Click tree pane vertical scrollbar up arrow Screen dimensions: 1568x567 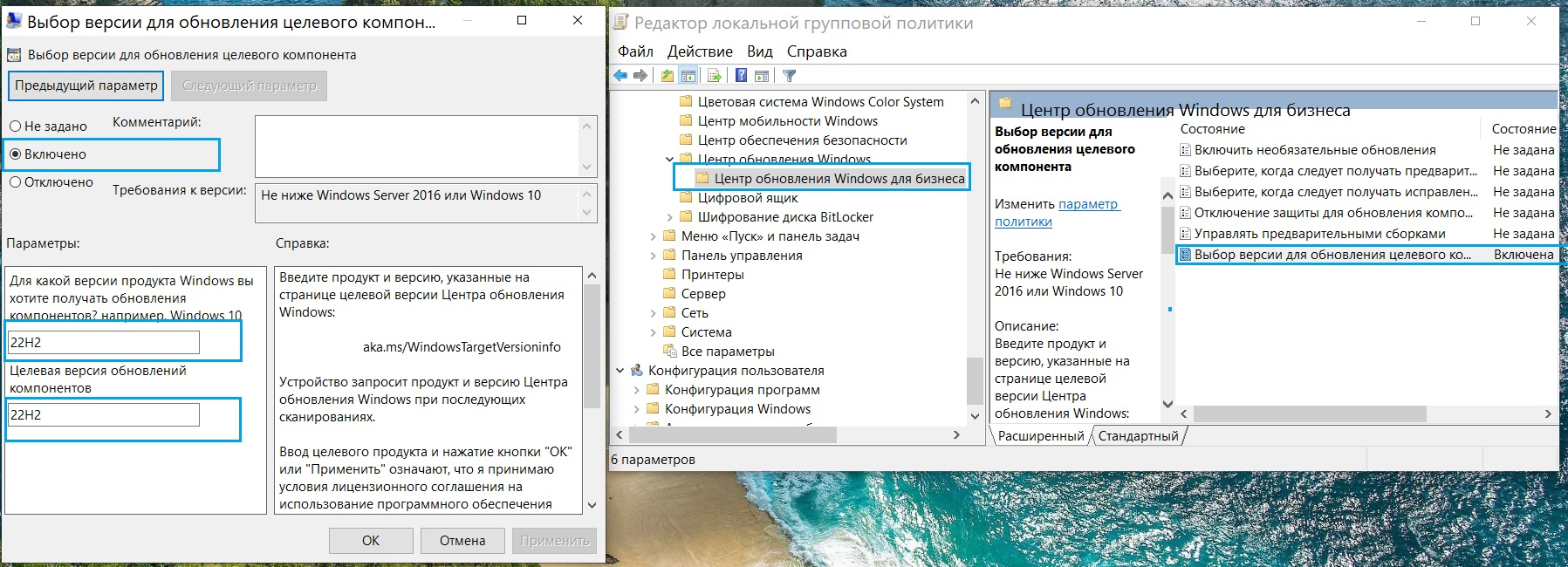(975, 102)
